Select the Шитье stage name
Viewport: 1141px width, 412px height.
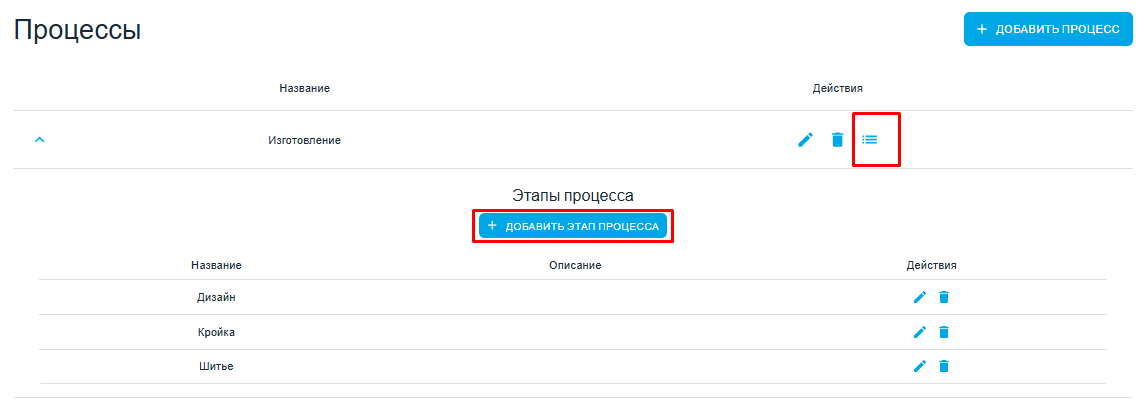tap(216, 366)
